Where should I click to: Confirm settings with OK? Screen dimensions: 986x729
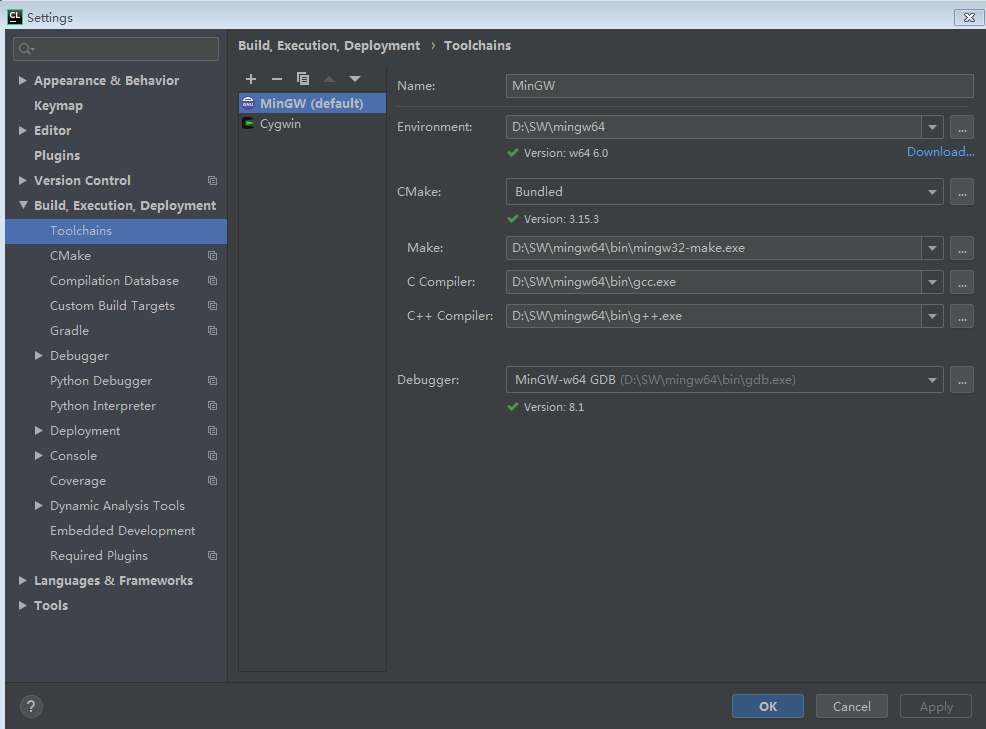point(767,706)
